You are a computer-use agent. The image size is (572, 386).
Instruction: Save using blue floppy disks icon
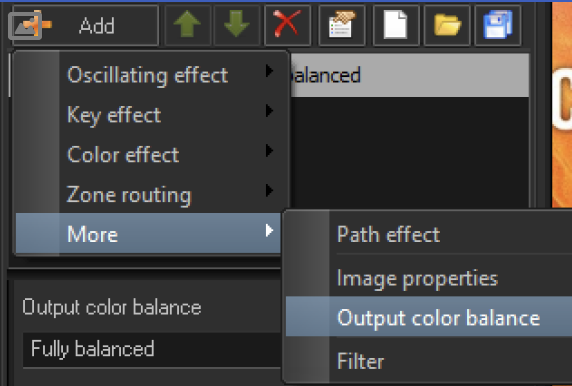coord(498,25)
